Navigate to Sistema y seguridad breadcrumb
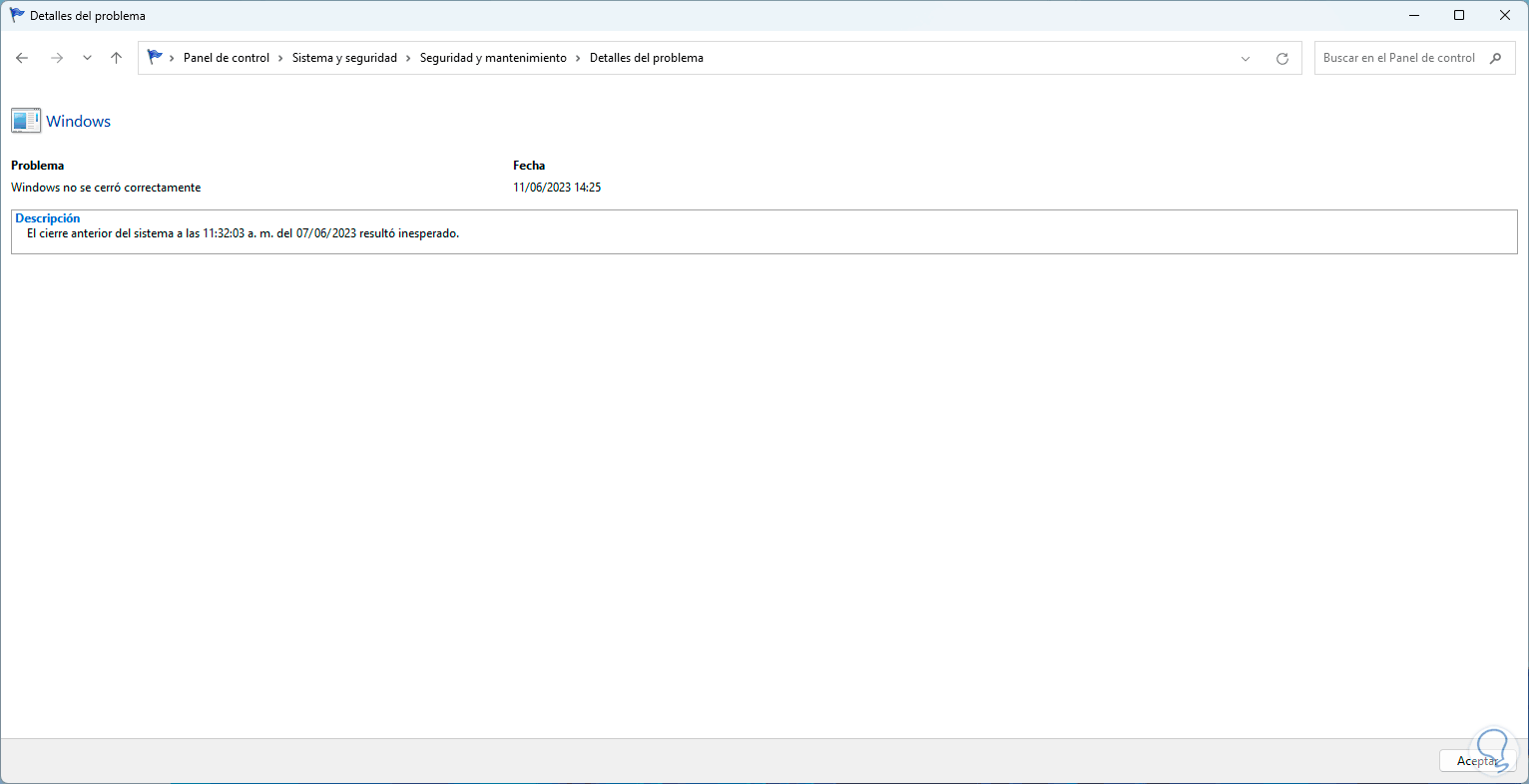 tap(344, 58)
